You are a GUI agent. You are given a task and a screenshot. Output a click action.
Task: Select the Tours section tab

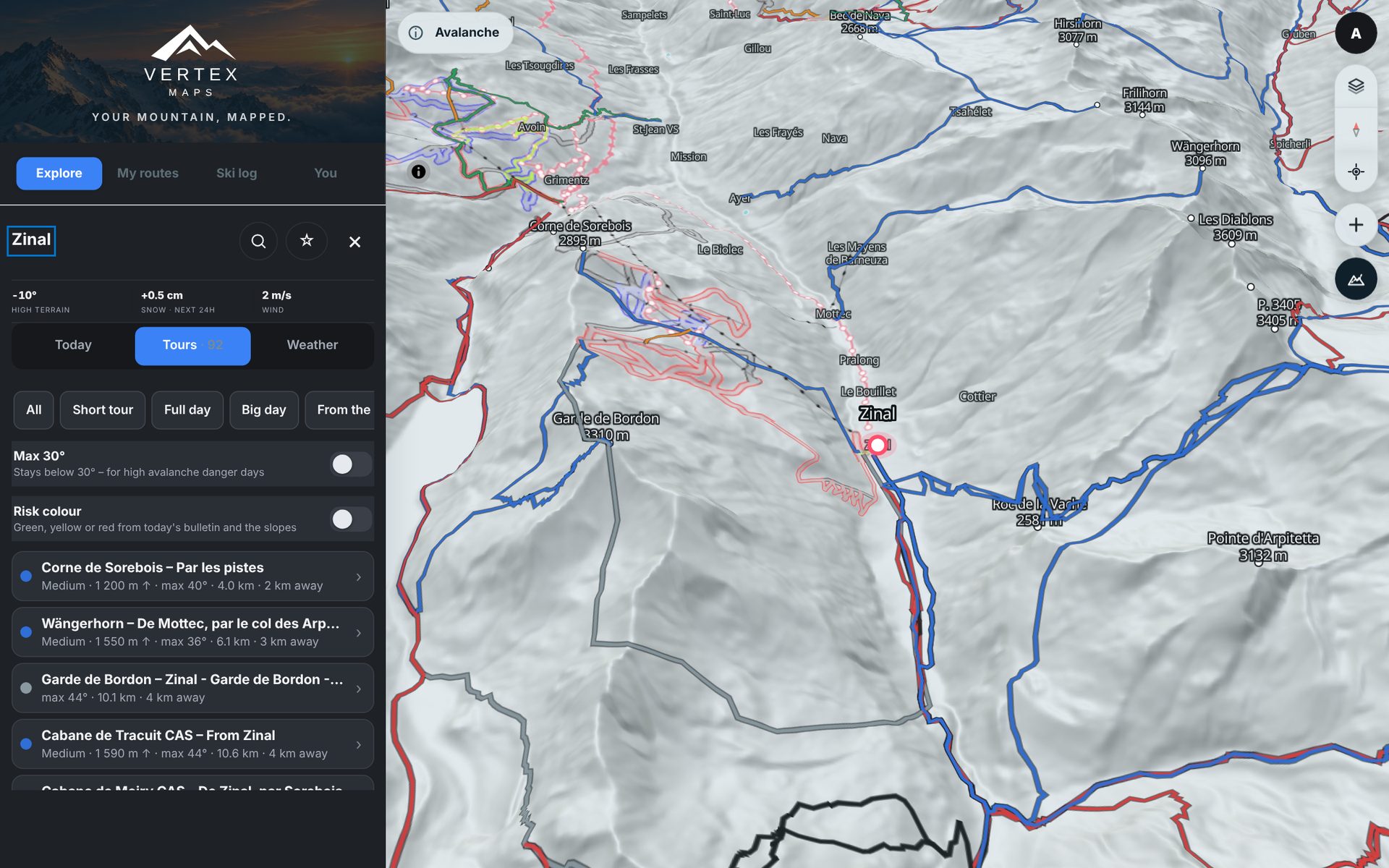[x=192, y=346]
